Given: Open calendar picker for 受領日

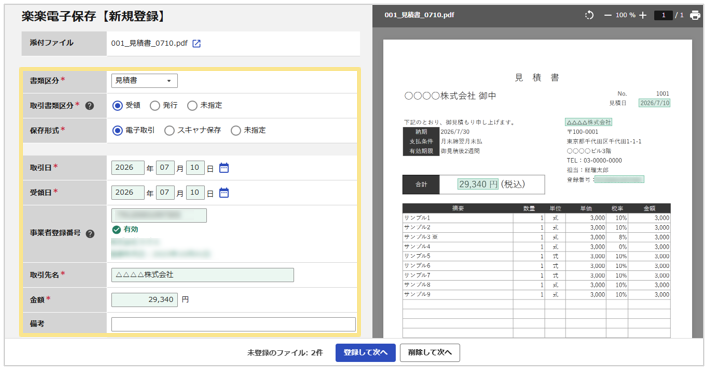Looking at the screenshot, I should tap(224, 193).
